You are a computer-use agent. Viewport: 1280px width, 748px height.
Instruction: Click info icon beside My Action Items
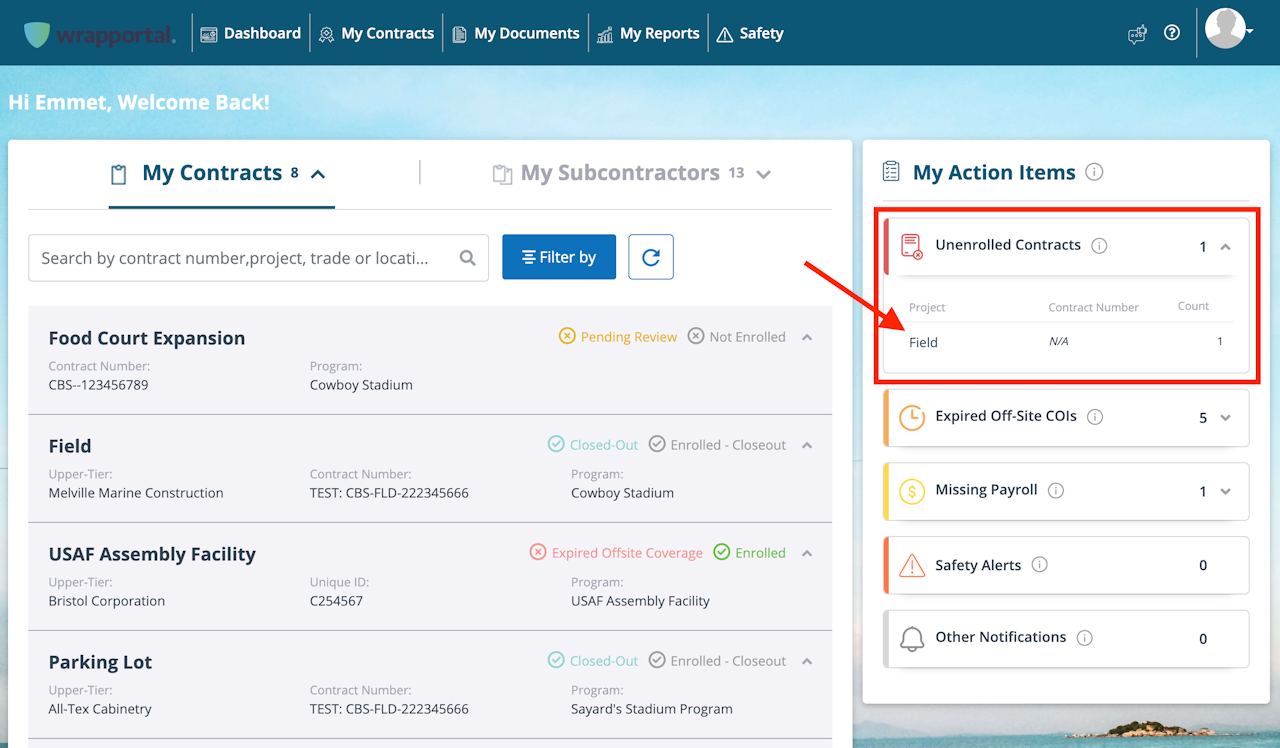(1094, 172)
